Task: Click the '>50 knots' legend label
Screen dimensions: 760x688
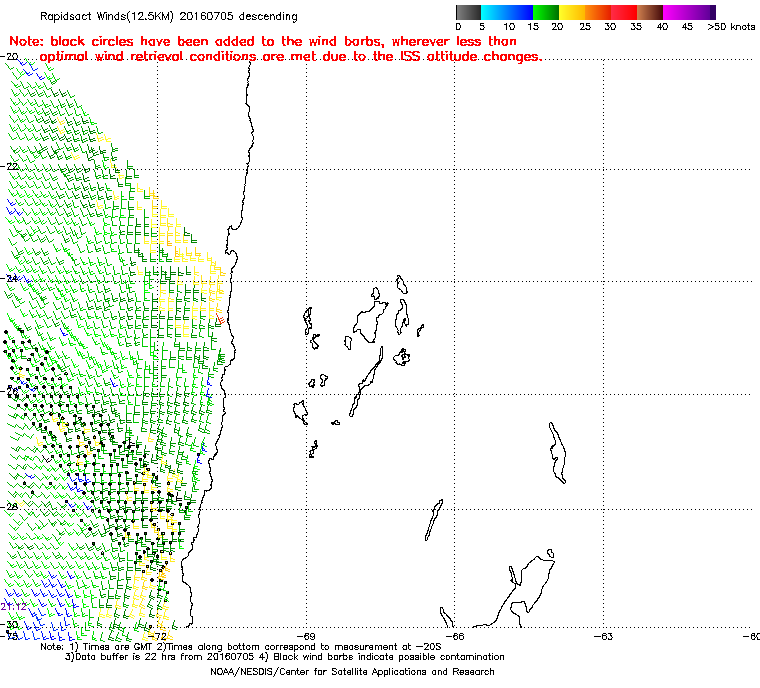Action: click(731, 27)
